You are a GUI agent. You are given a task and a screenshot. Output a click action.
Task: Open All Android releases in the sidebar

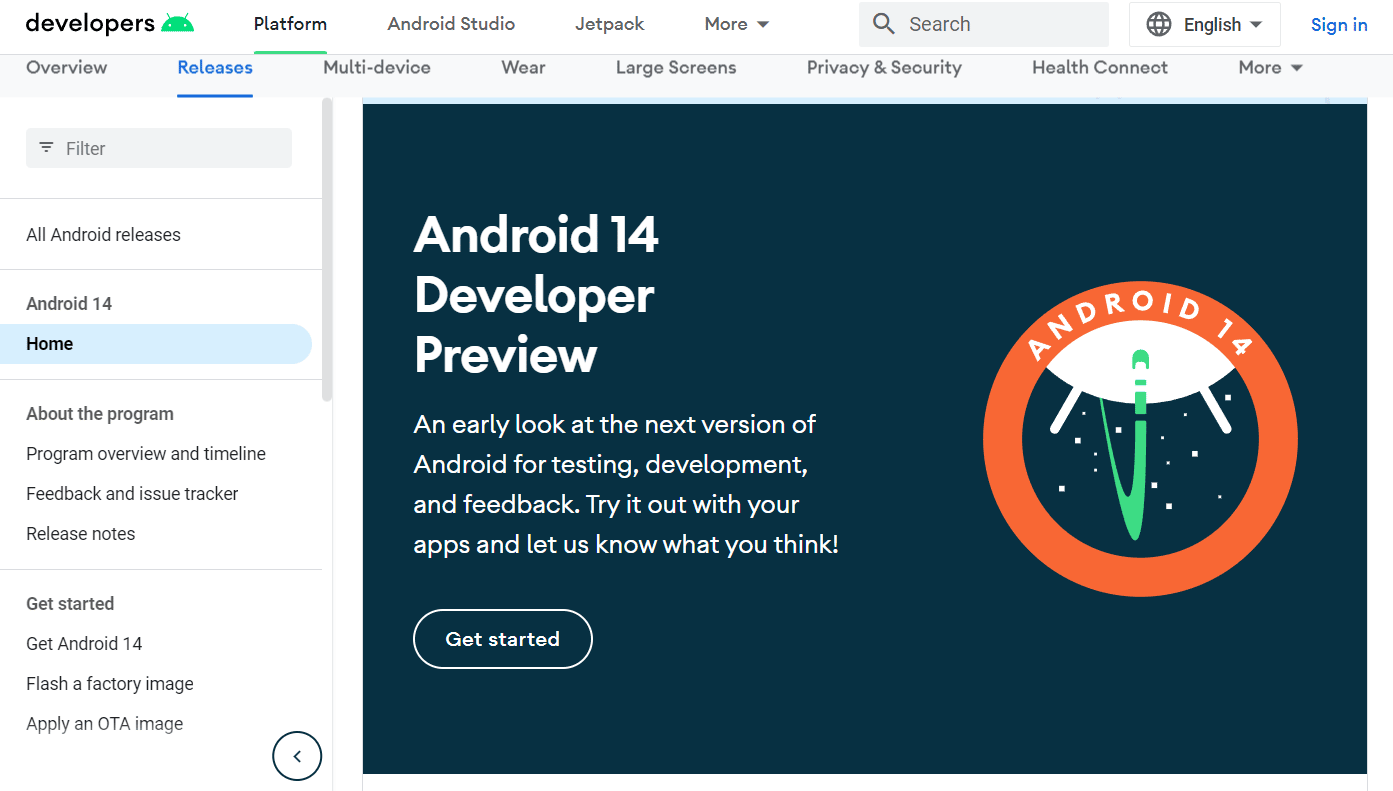click(104, 235)
